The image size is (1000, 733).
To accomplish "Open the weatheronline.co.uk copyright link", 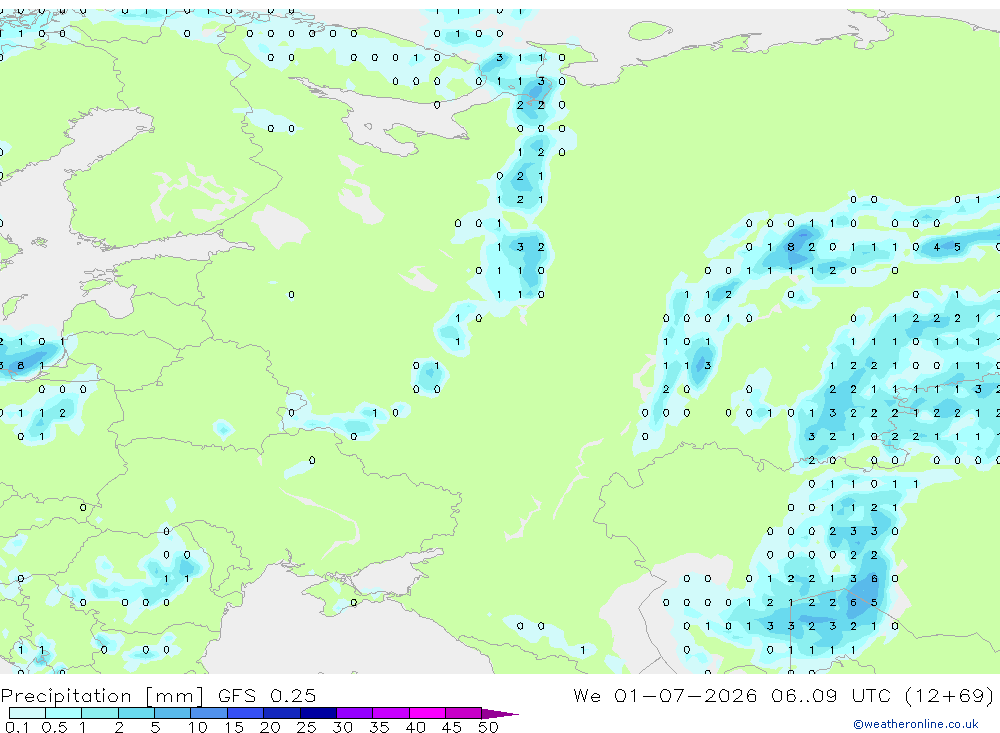I will (x=916, y=724).
